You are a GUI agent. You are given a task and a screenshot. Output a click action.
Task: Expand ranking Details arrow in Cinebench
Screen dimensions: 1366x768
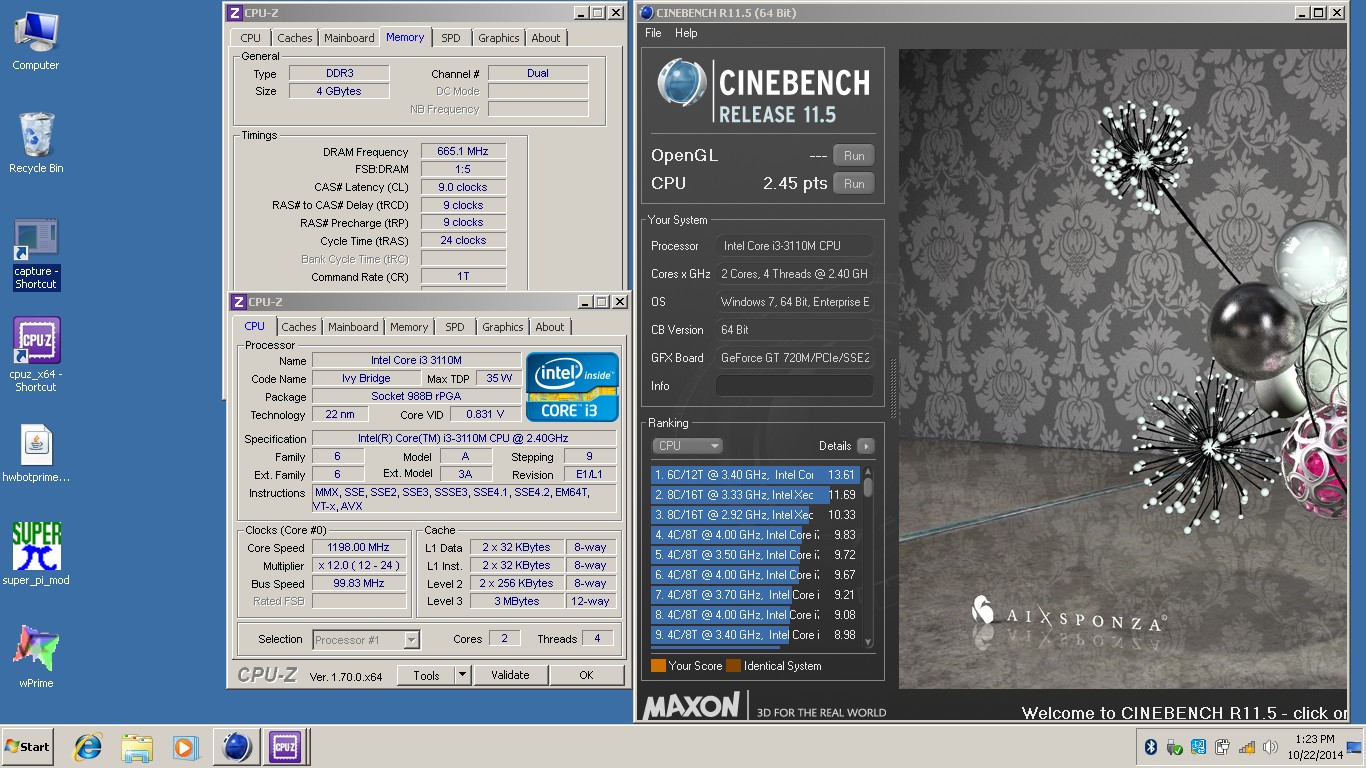pos(865,446)
